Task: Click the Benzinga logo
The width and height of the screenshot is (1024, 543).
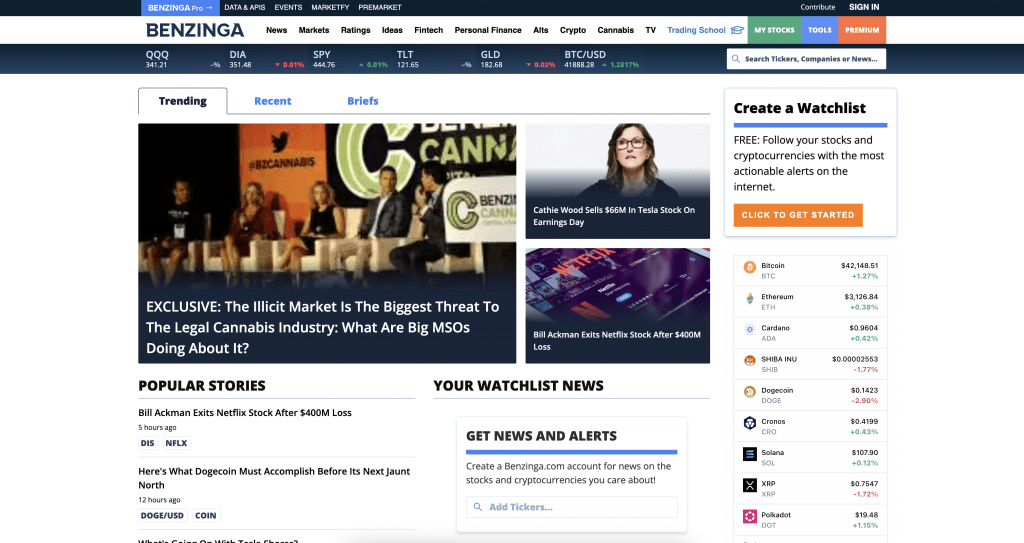Action: tap(195, 30)
